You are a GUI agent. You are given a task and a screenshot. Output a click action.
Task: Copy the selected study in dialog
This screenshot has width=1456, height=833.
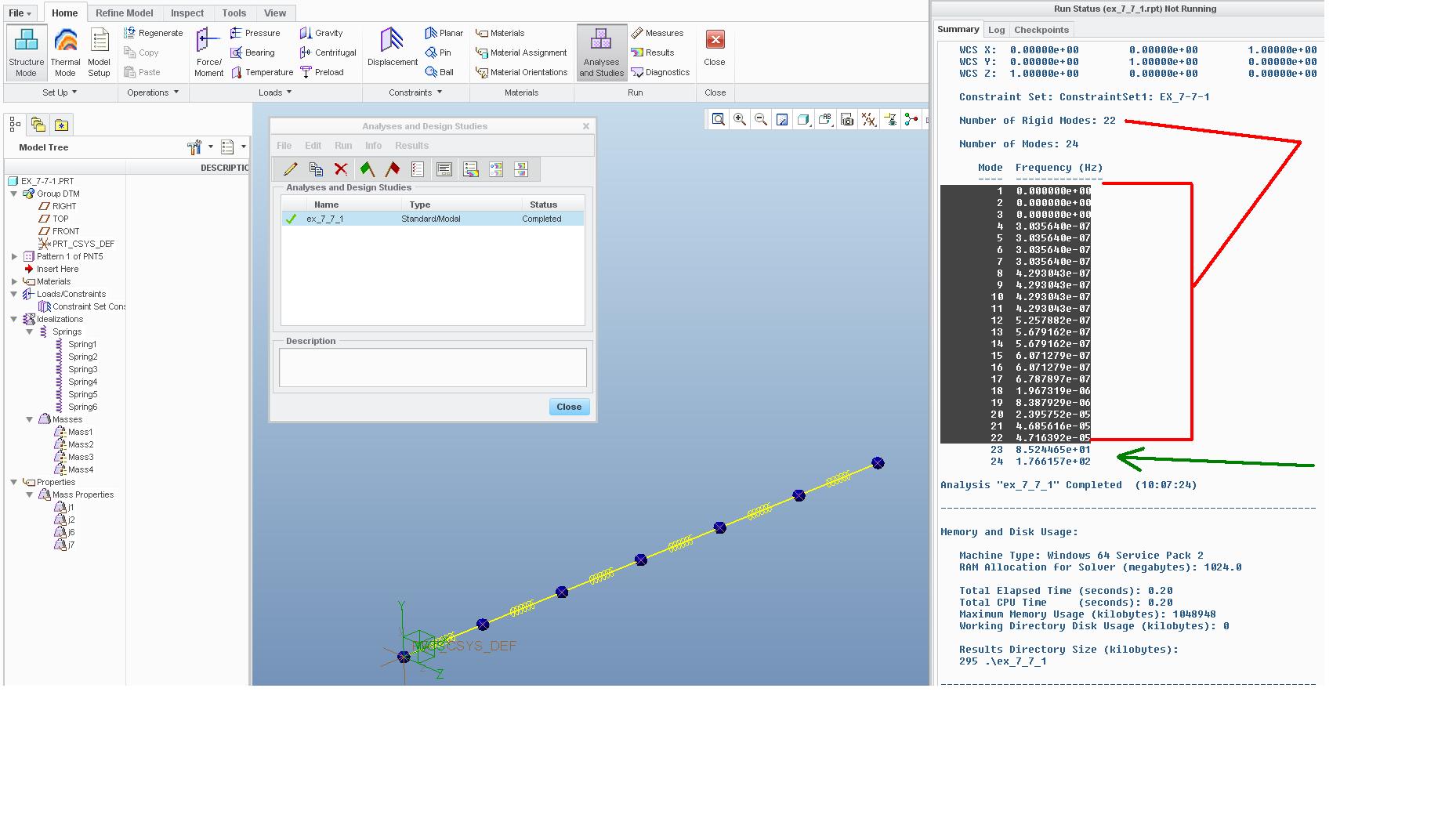[316, 169]
